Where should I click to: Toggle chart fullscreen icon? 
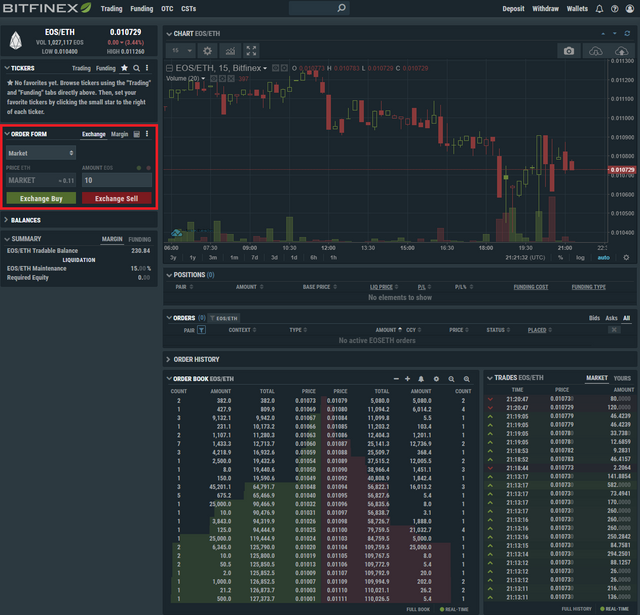pyautogui.click(x=251, y=51)
